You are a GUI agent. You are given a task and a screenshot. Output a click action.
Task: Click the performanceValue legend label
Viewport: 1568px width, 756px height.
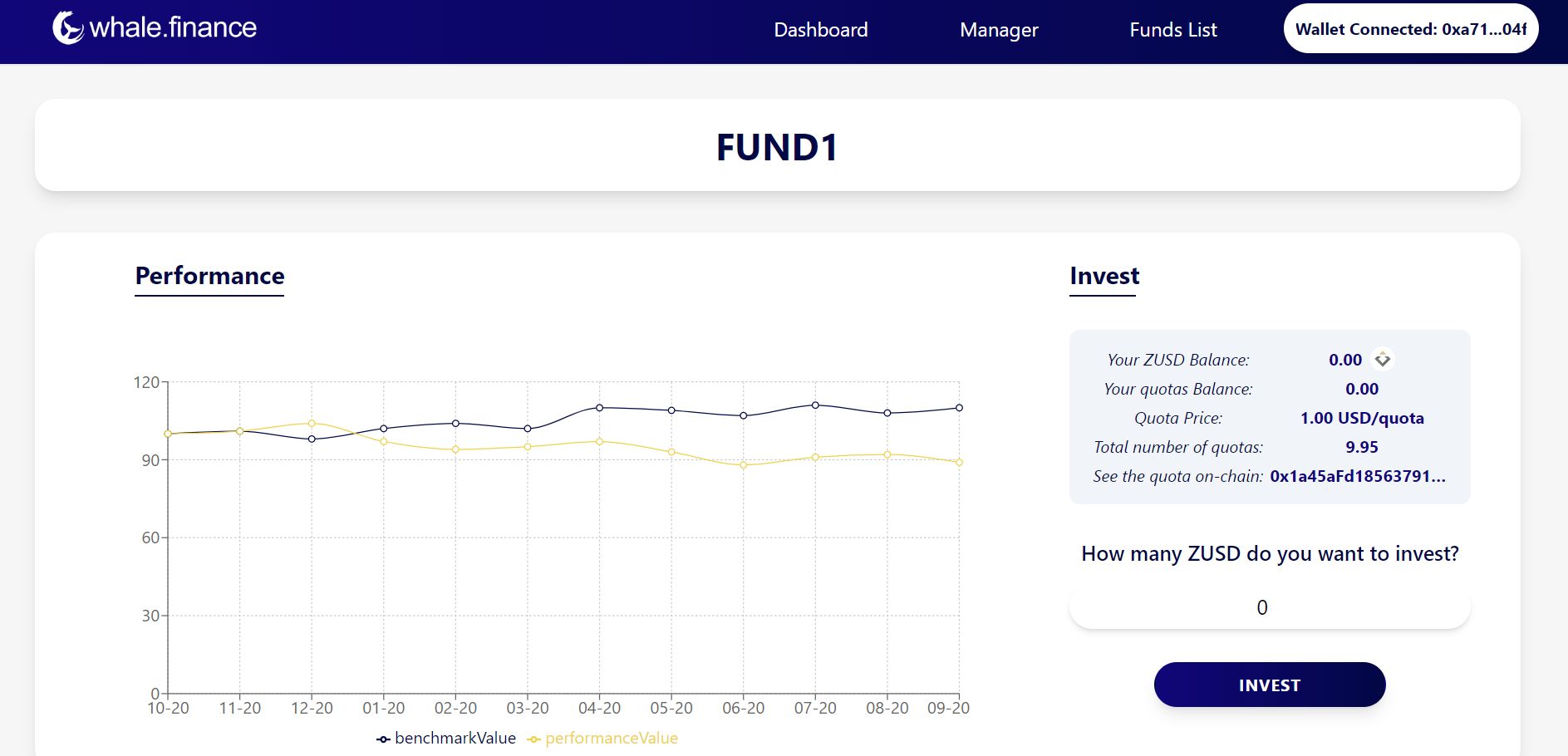(612, 738)
